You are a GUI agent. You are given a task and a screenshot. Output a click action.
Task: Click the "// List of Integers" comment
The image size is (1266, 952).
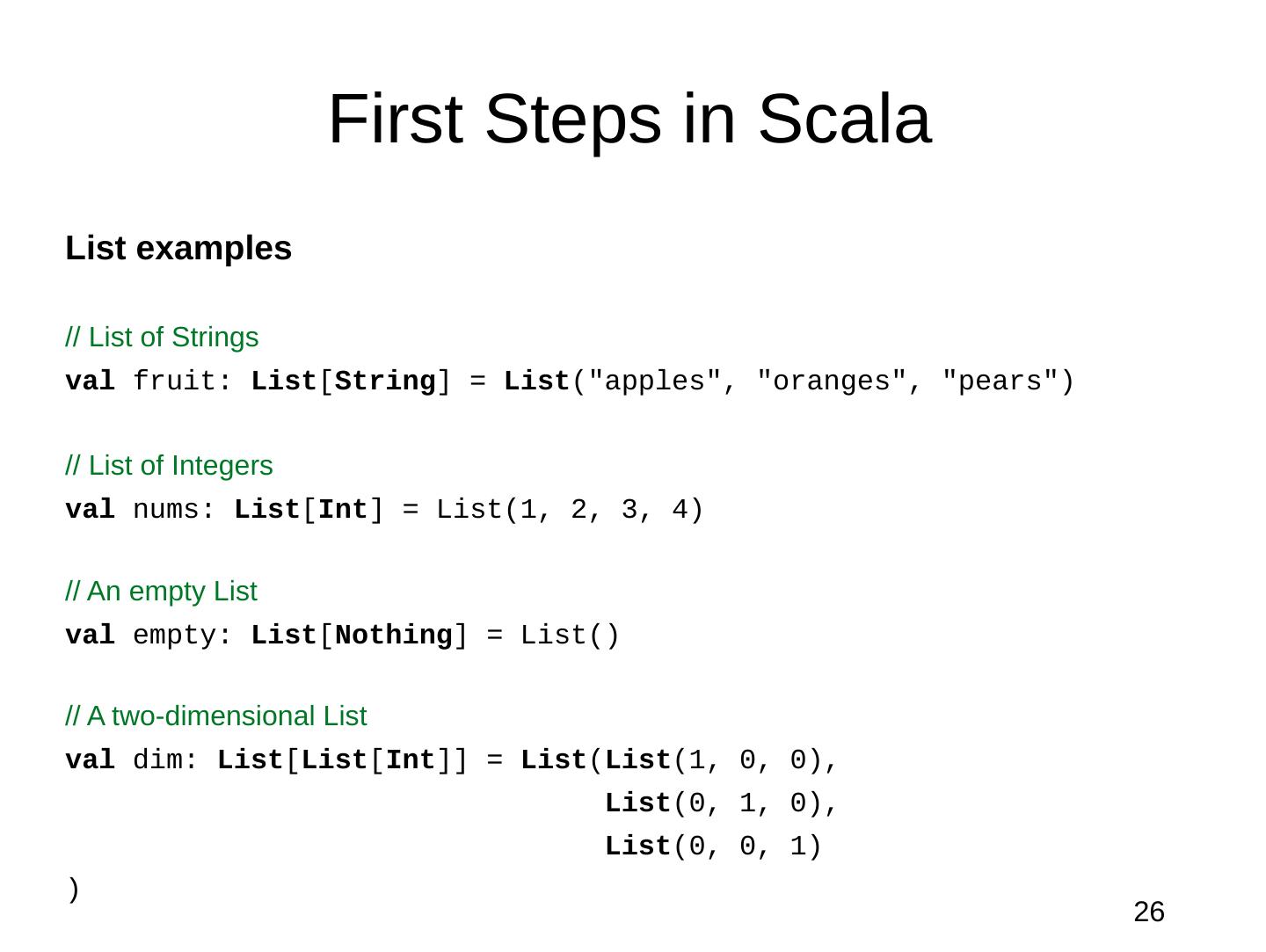point(169,466)
